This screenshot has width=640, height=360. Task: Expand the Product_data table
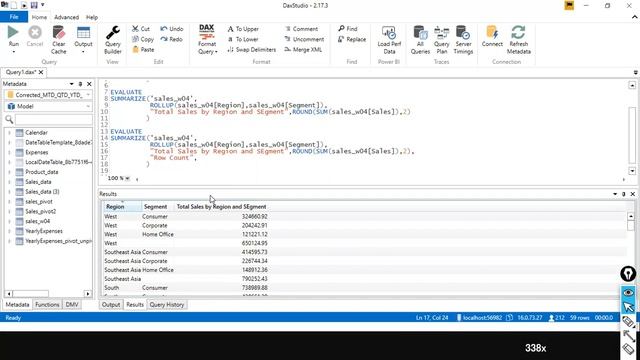[x=9, y=172]
